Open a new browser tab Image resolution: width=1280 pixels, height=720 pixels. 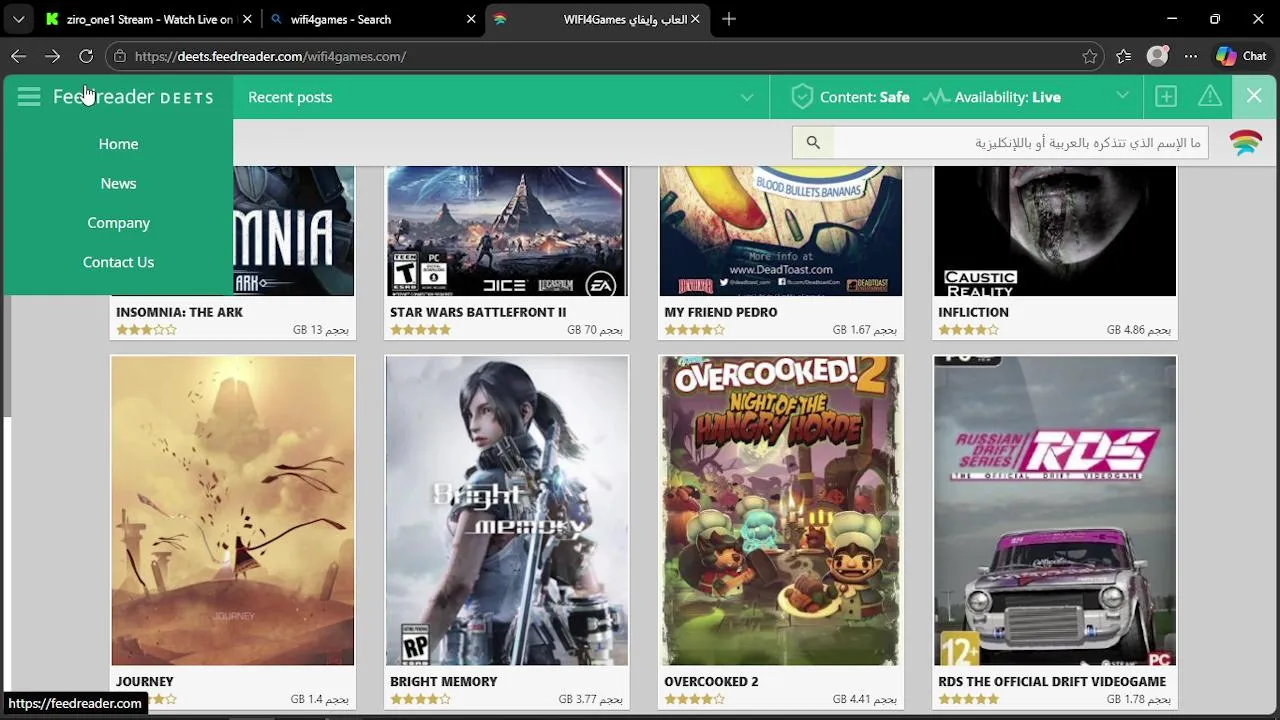point(729,19)
